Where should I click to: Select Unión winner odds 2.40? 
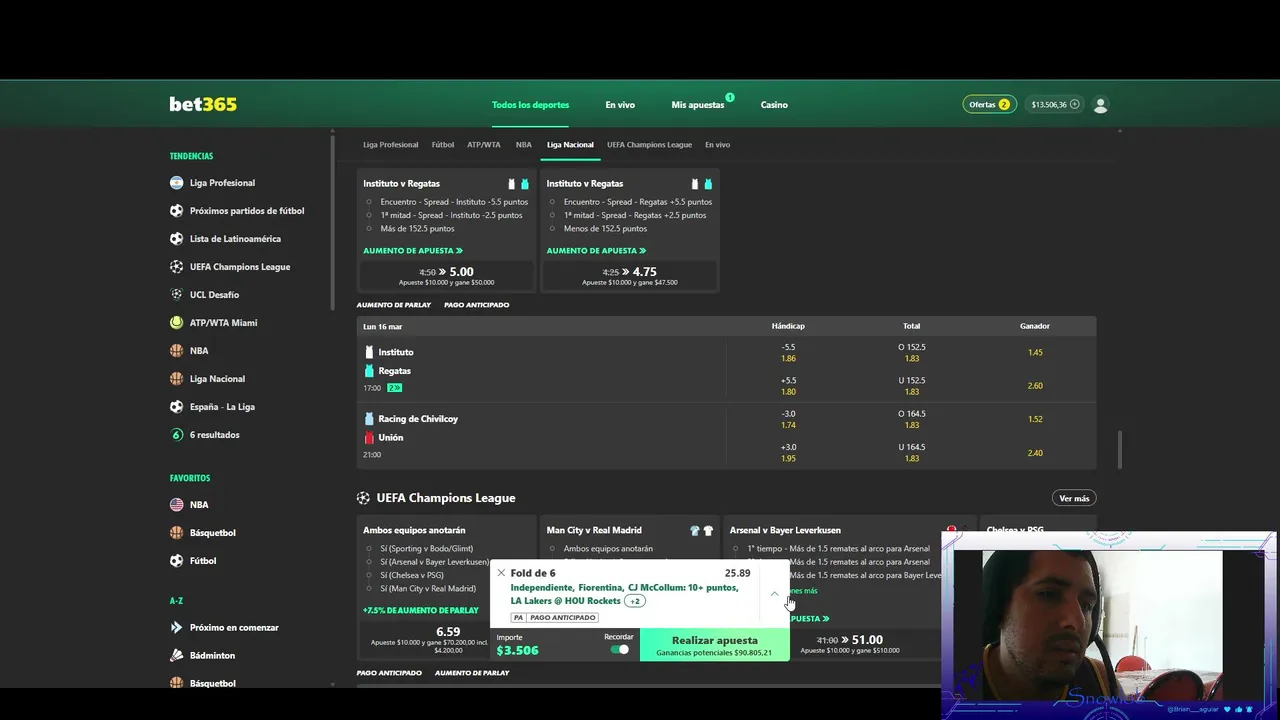(x=1035, y=453)
